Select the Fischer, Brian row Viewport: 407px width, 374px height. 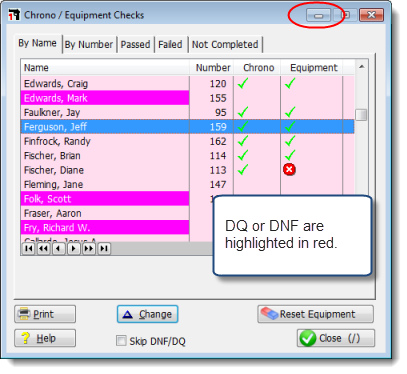(187, 155)
